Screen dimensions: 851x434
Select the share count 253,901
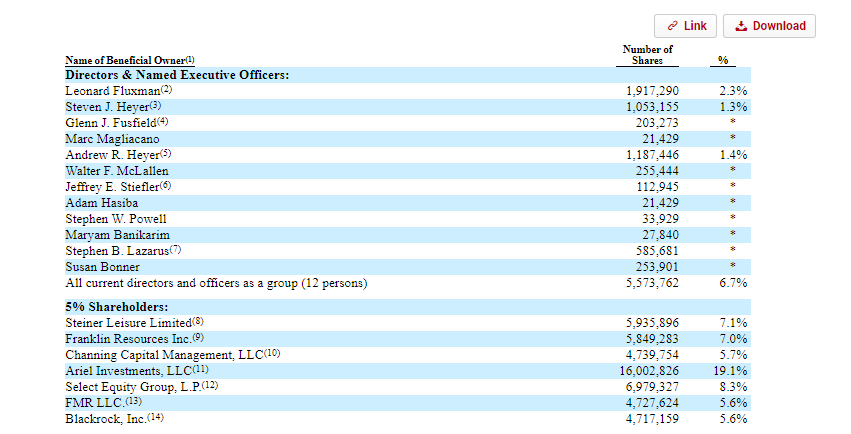point(657,267)
